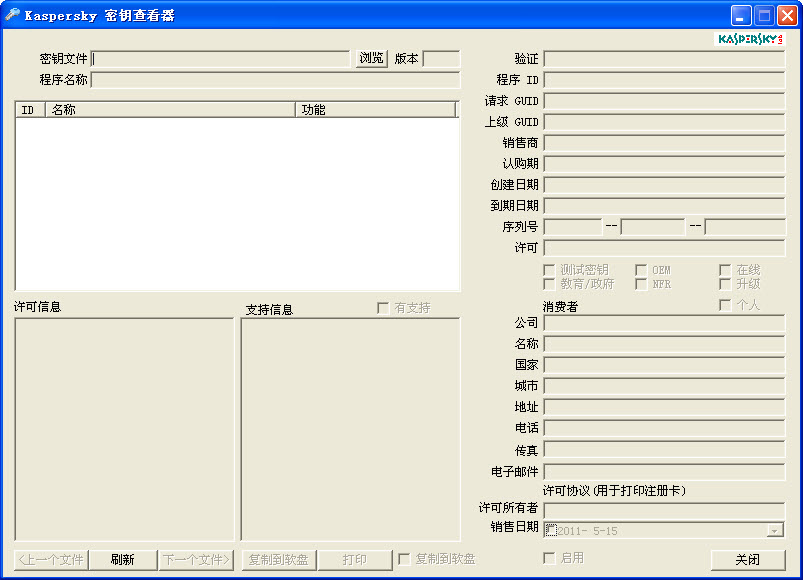Click the first 序列号 segment field
This screenshot has width=803, height=580.
(x=573, y=227)
